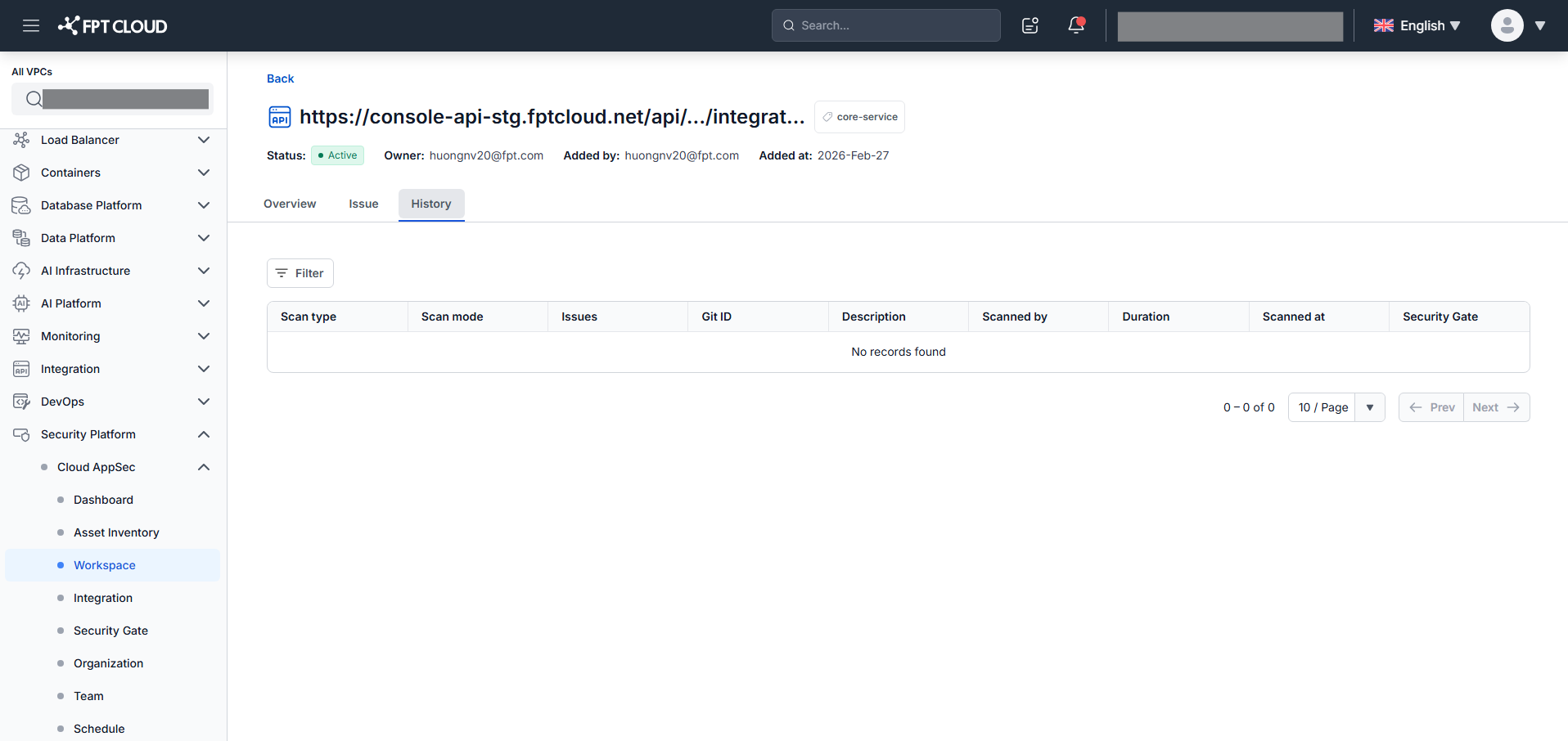Click the 'No records found' text
This screenshot has height=741, width=1568.
[899, 352]
